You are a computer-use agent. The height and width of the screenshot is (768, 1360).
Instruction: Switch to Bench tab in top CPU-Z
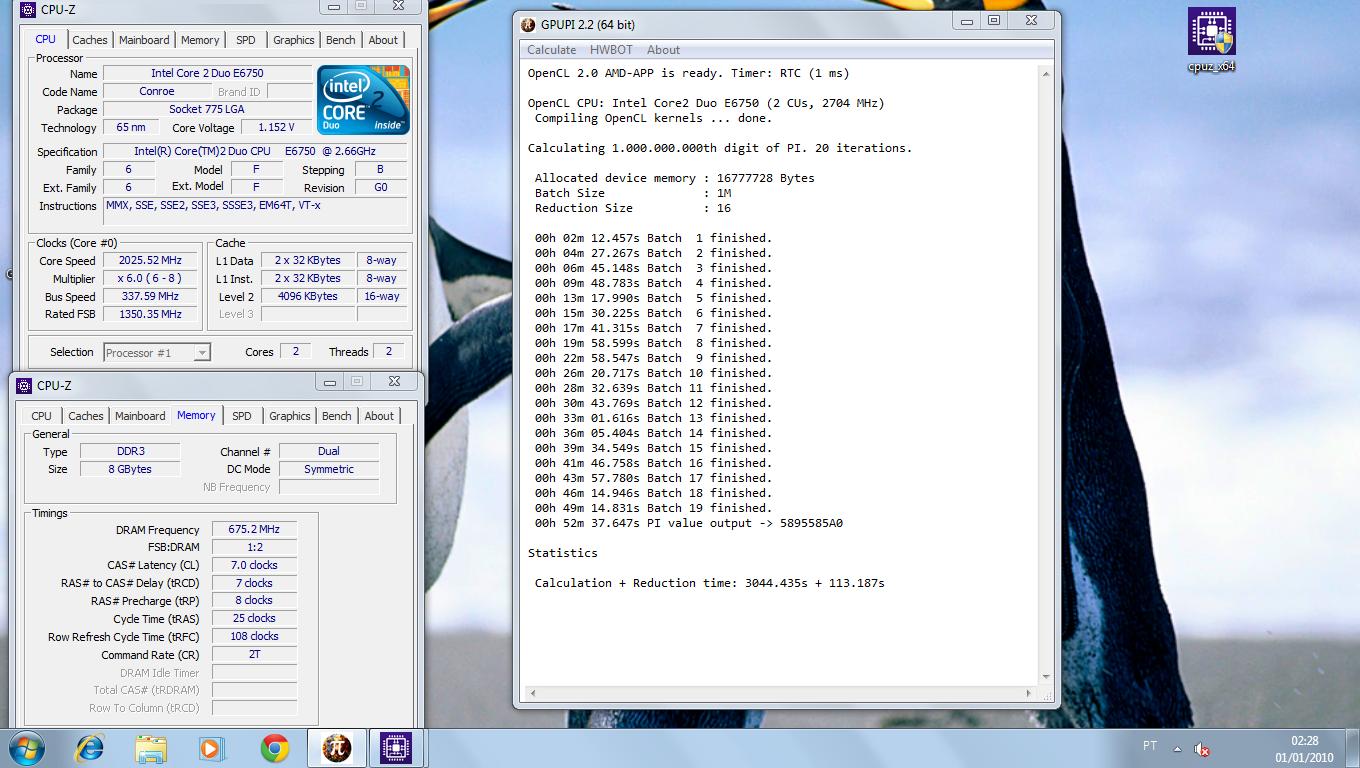point(341,40)
